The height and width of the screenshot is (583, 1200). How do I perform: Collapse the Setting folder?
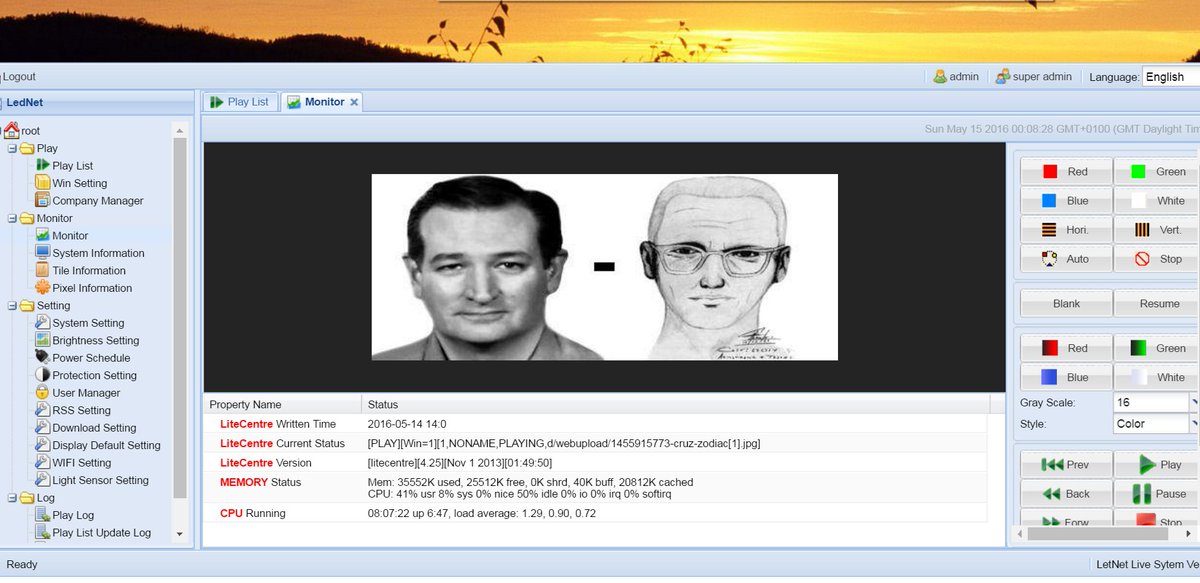pos(11,306)
